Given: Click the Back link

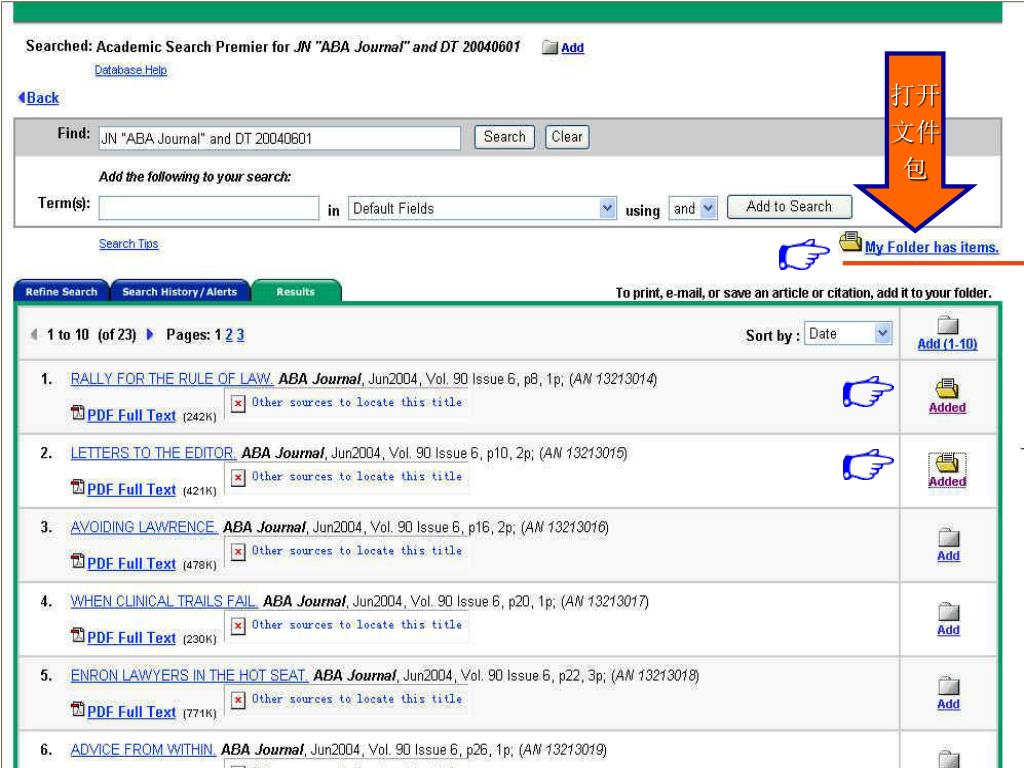Looking at the screenshot, I should pyautogui.click(x=43, y=98).
